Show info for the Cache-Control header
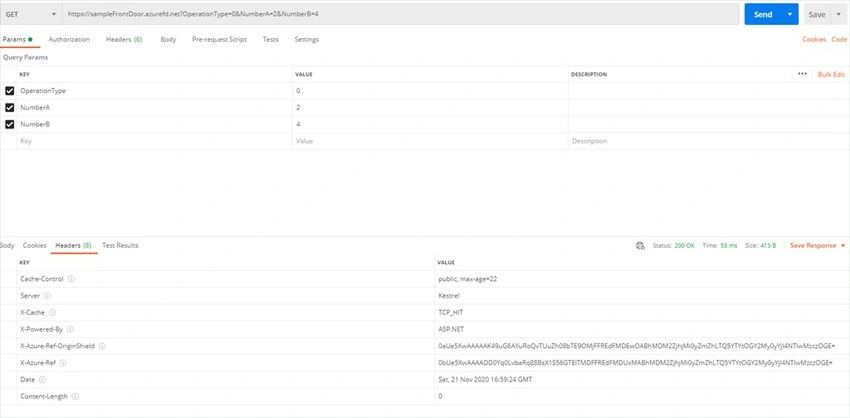 tap(72, 279)
